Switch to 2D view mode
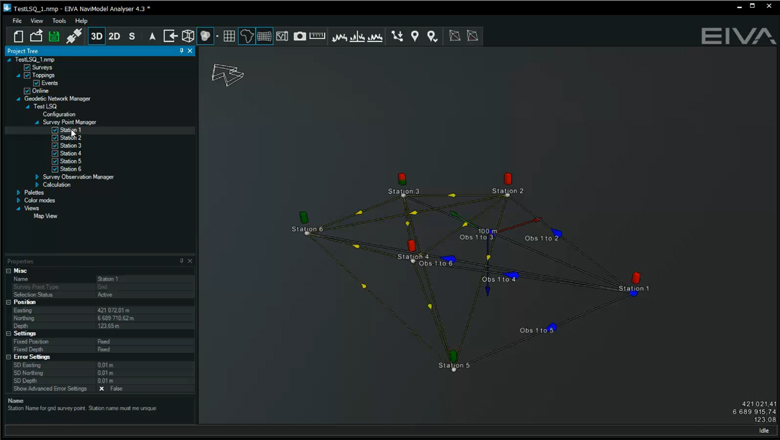This screenshot has height=440, width=780. coord(114,36)
